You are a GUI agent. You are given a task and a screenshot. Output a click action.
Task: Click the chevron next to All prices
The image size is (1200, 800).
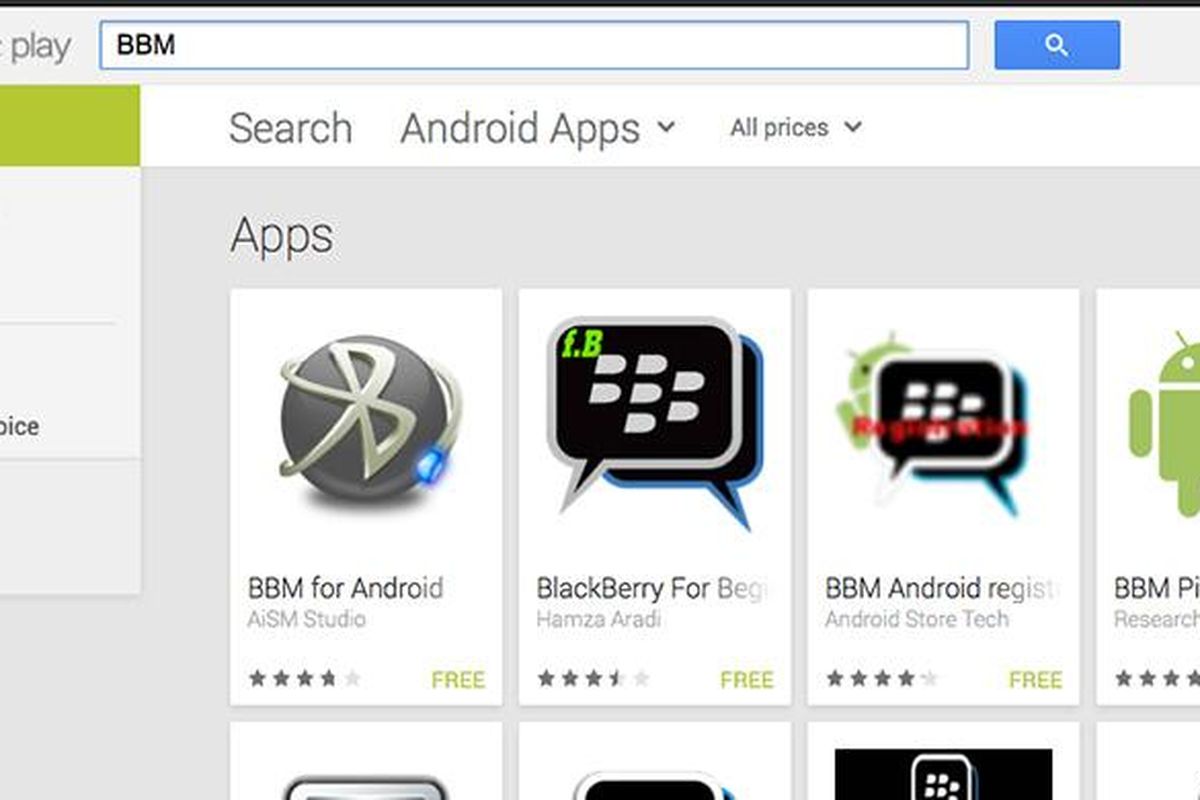[x=852, y=127]
